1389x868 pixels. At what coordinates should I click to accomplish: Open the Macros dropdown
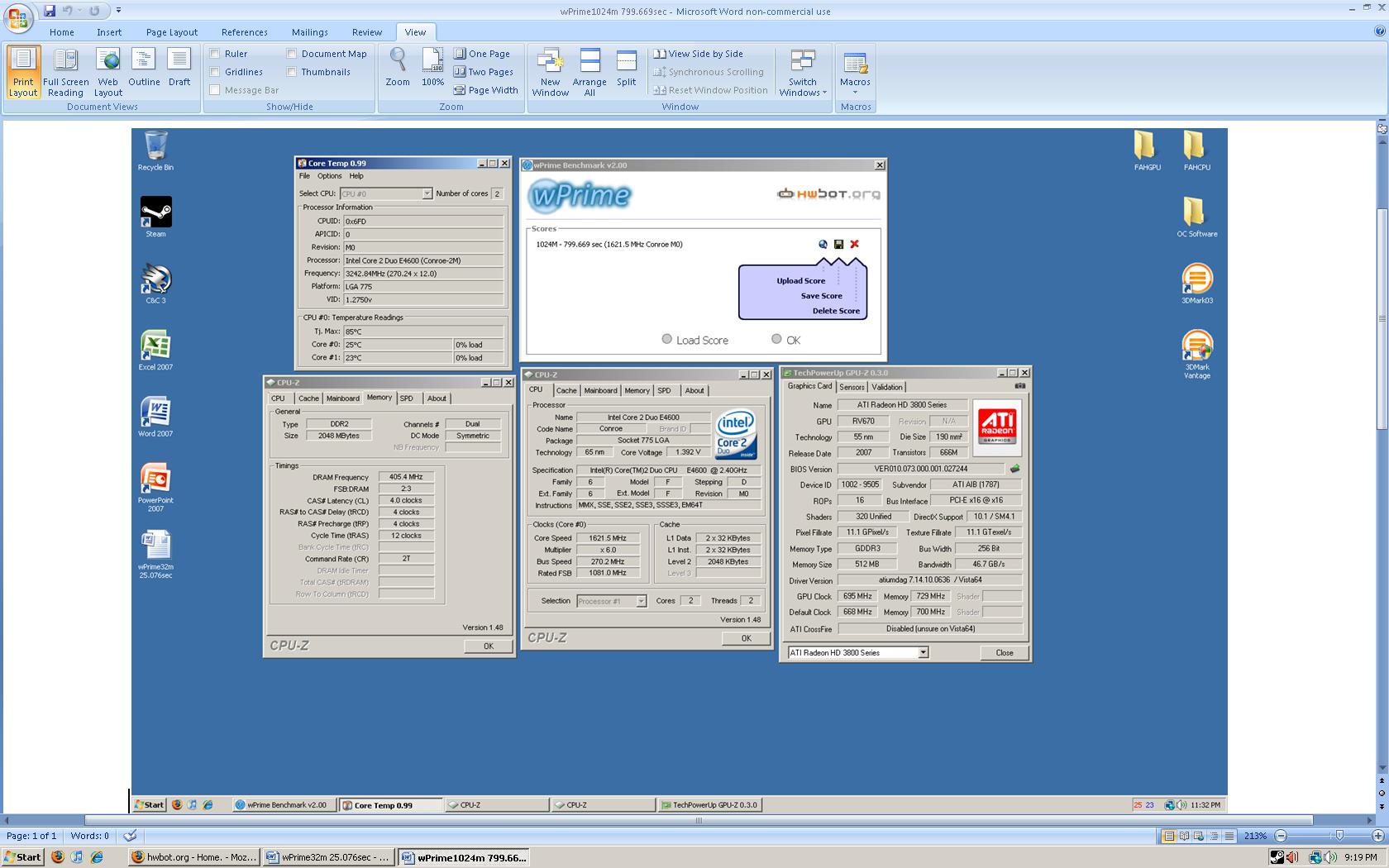click(855, 72)
